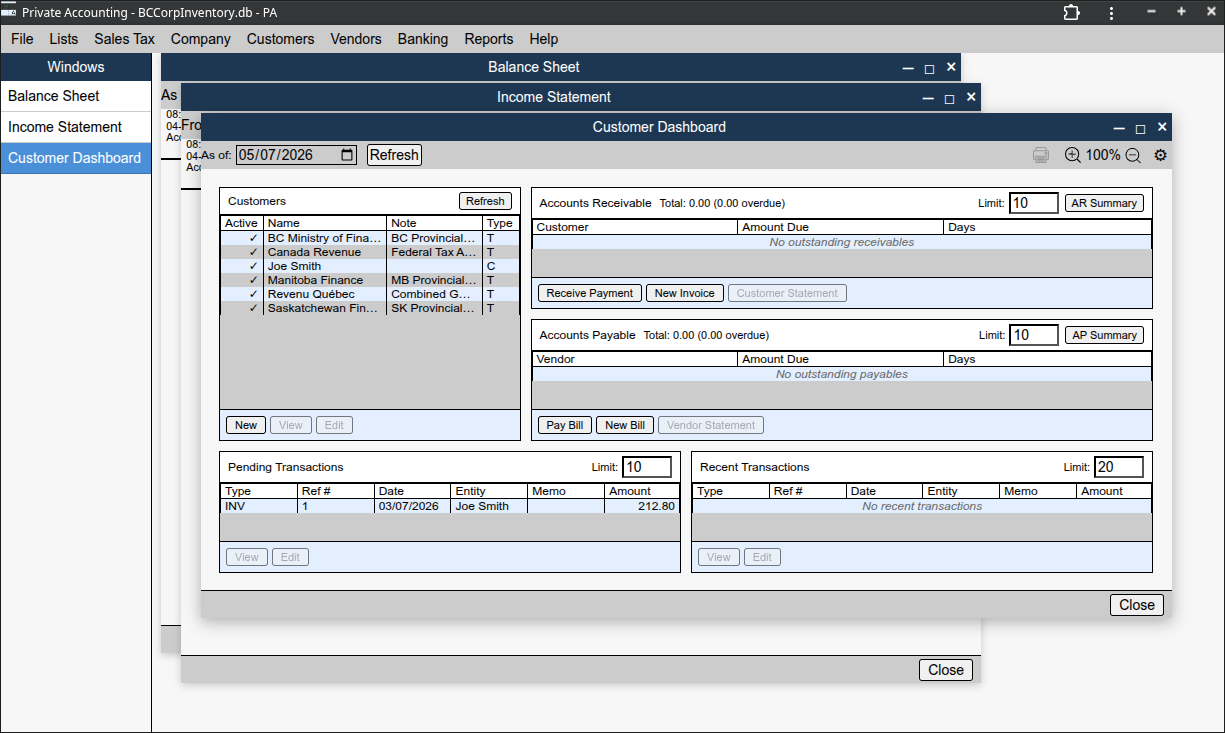Screen dimensions: 1225x733
Task: Minimize the Balance Sheet window
Action: point(908,68)
